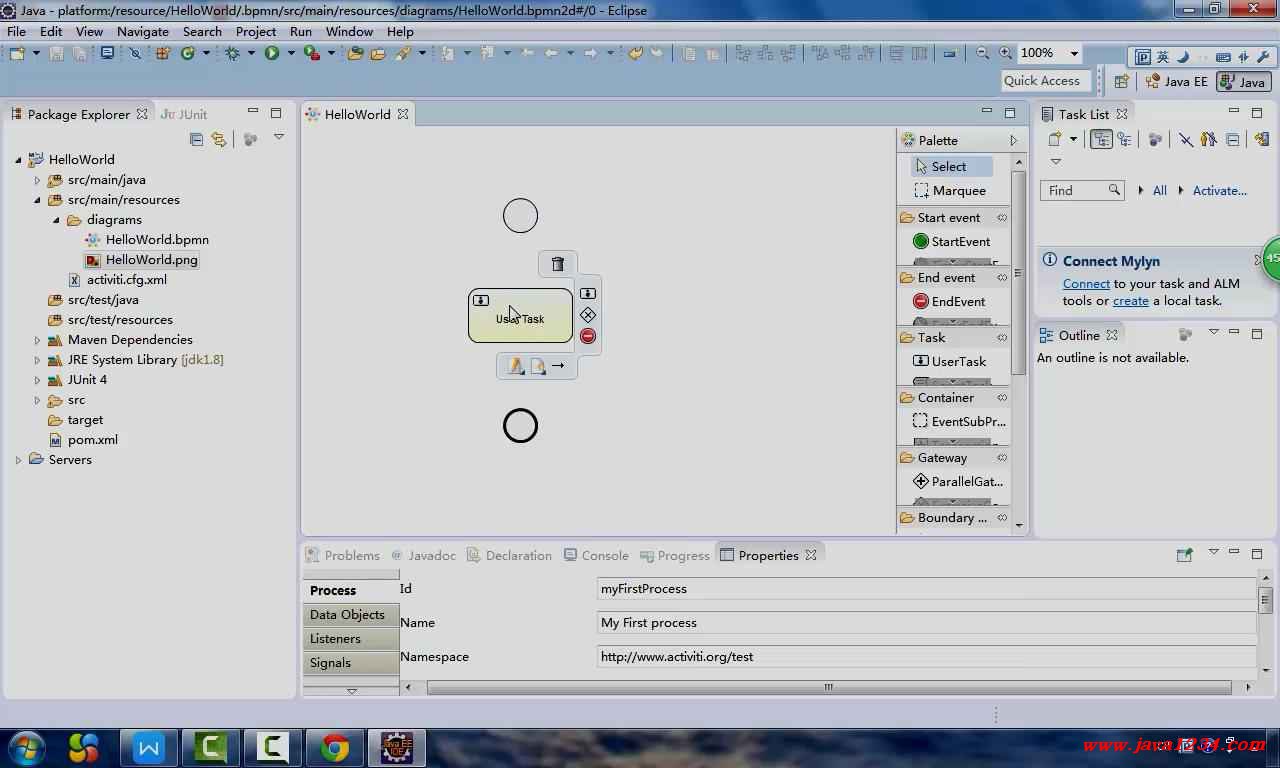Click the Name field with My First process
The width and height of the screenshot is (1280, 768).
click(926, 622)
